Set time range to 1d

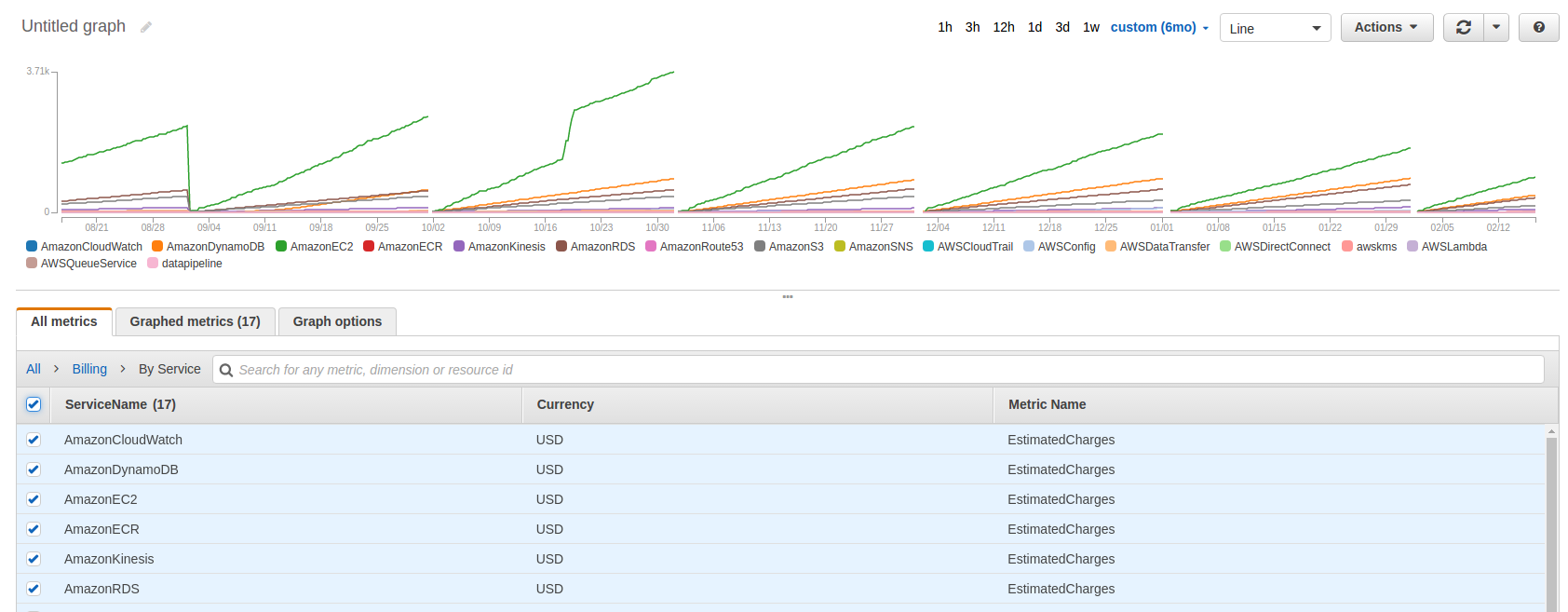tap(1034, 27)
